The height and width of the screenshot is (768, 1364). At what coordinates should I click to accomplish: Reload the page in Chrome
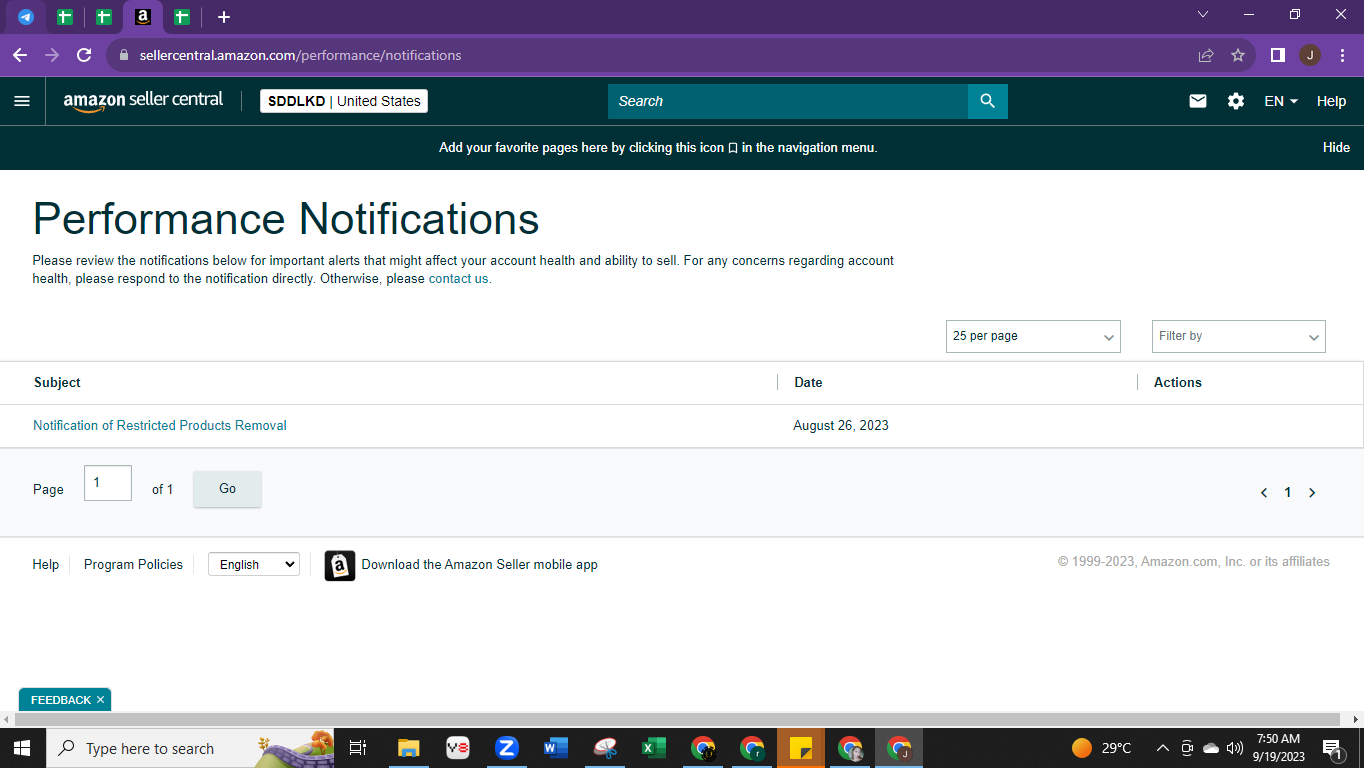(x=84, y=55)
